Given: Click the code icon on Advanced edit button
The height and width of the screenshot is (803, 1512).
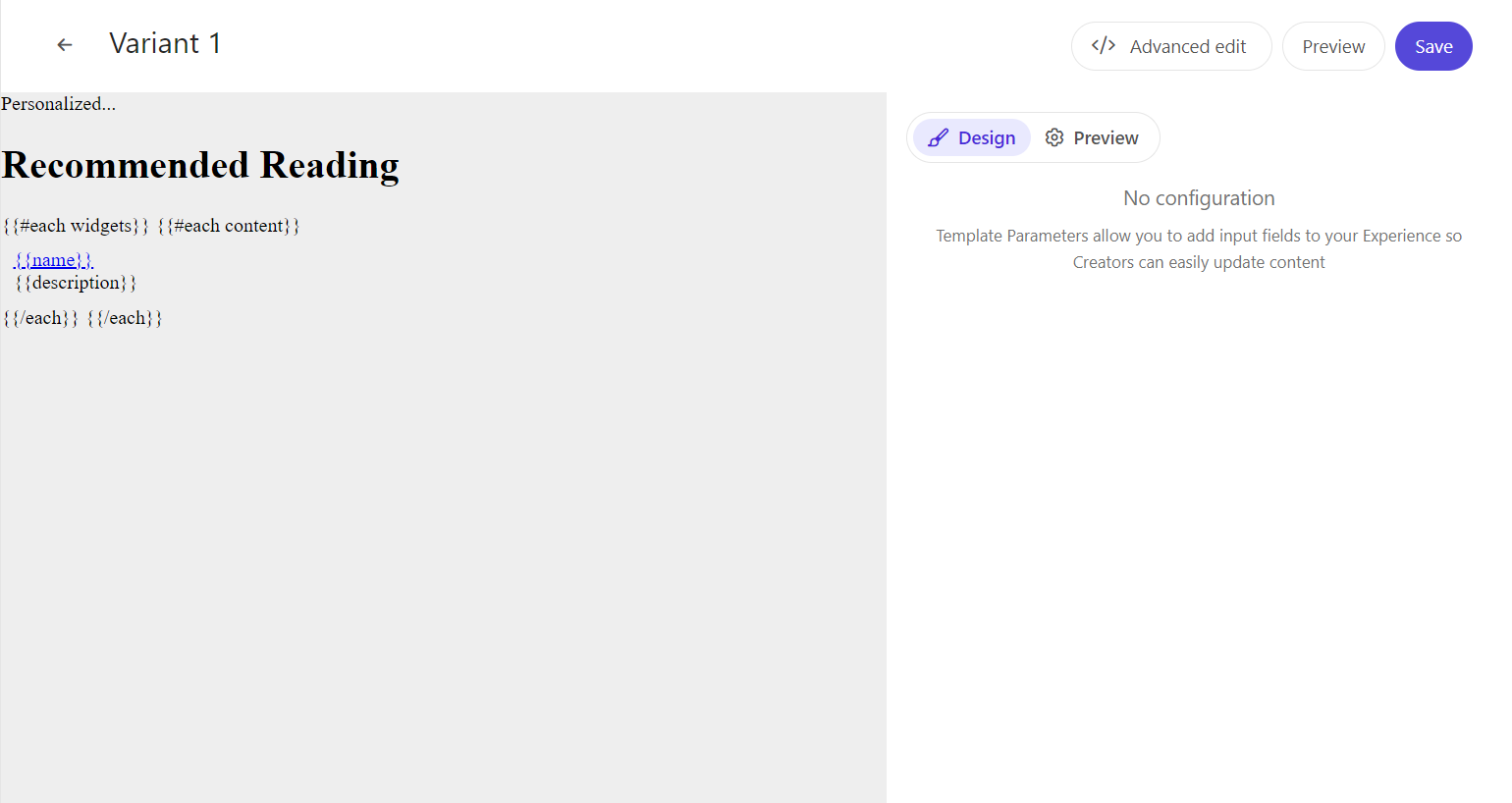Looking at the screenshot, I should (1103, 45).
